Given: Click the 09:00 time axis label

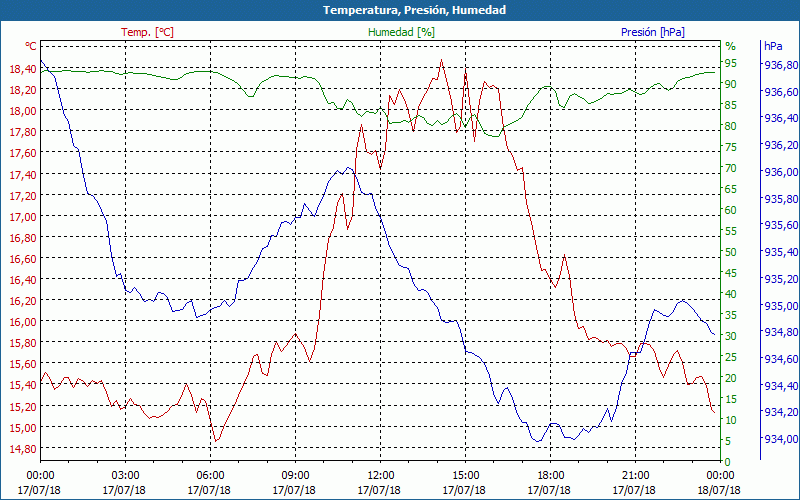Looking at the screenshot, I should (x=295, y=476).
